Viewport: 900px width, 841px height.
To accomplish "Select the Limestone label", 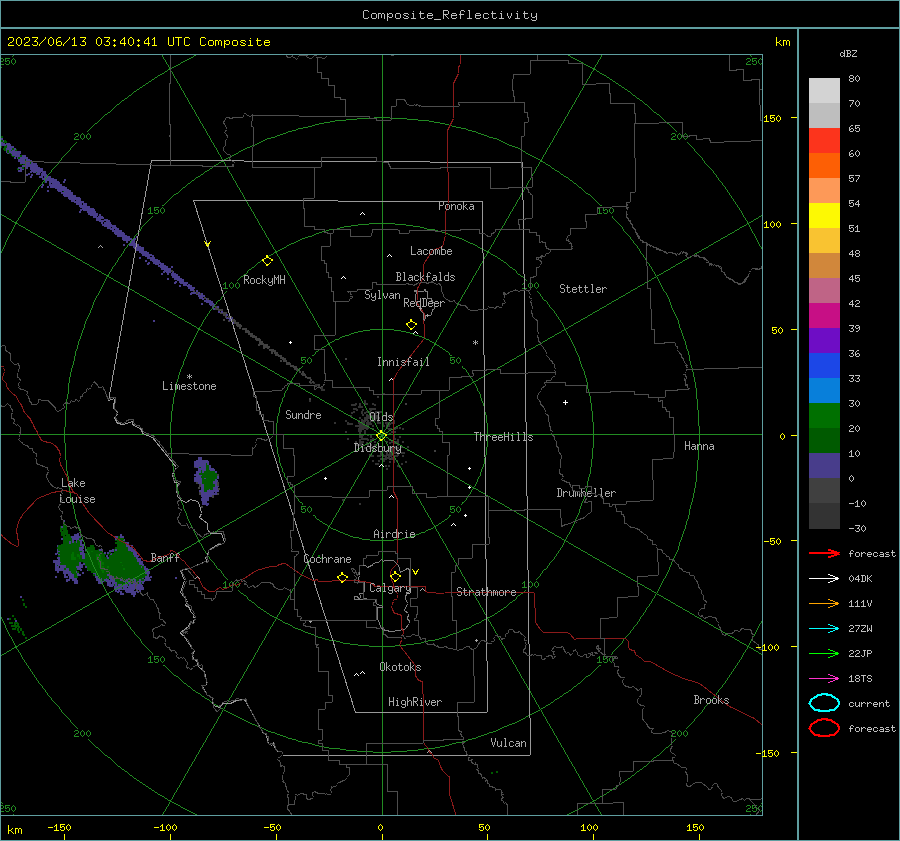I will coord(189,386).
